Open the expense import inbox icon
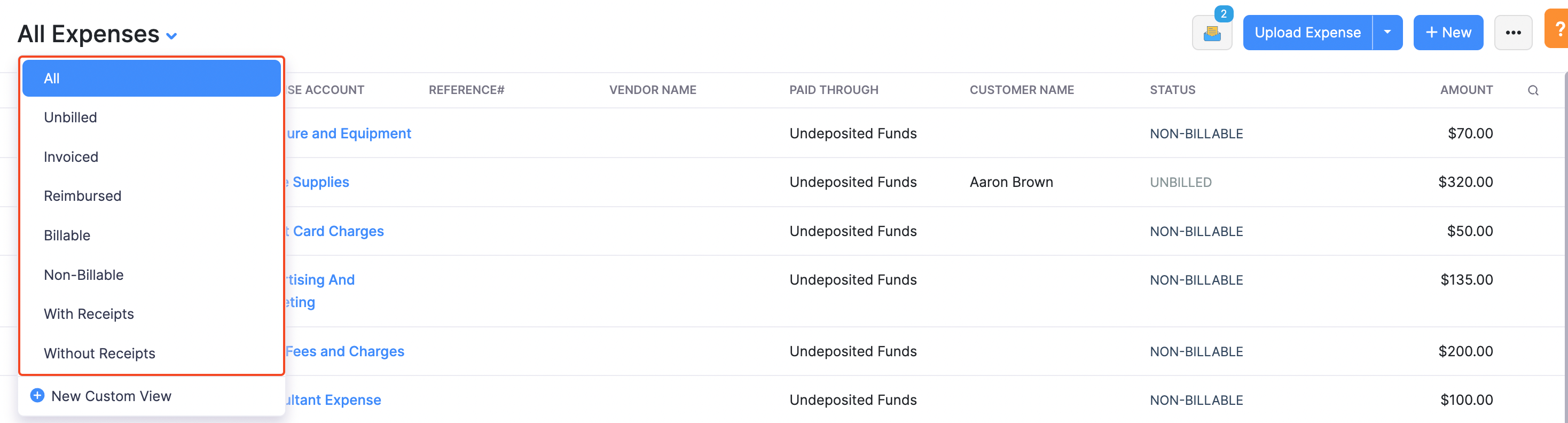 (x=1211, y=34)
